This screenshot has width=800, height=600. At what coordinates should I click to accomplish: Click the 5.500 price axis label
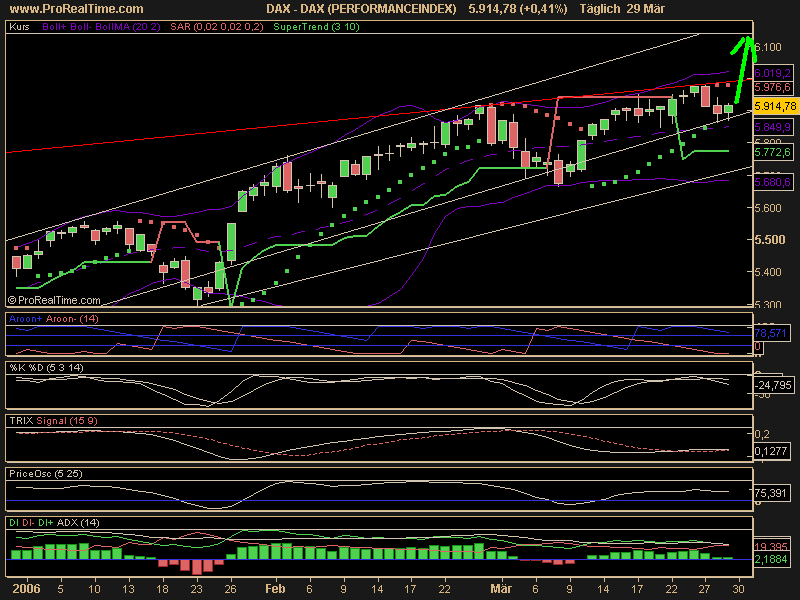(x=769, y=240)
